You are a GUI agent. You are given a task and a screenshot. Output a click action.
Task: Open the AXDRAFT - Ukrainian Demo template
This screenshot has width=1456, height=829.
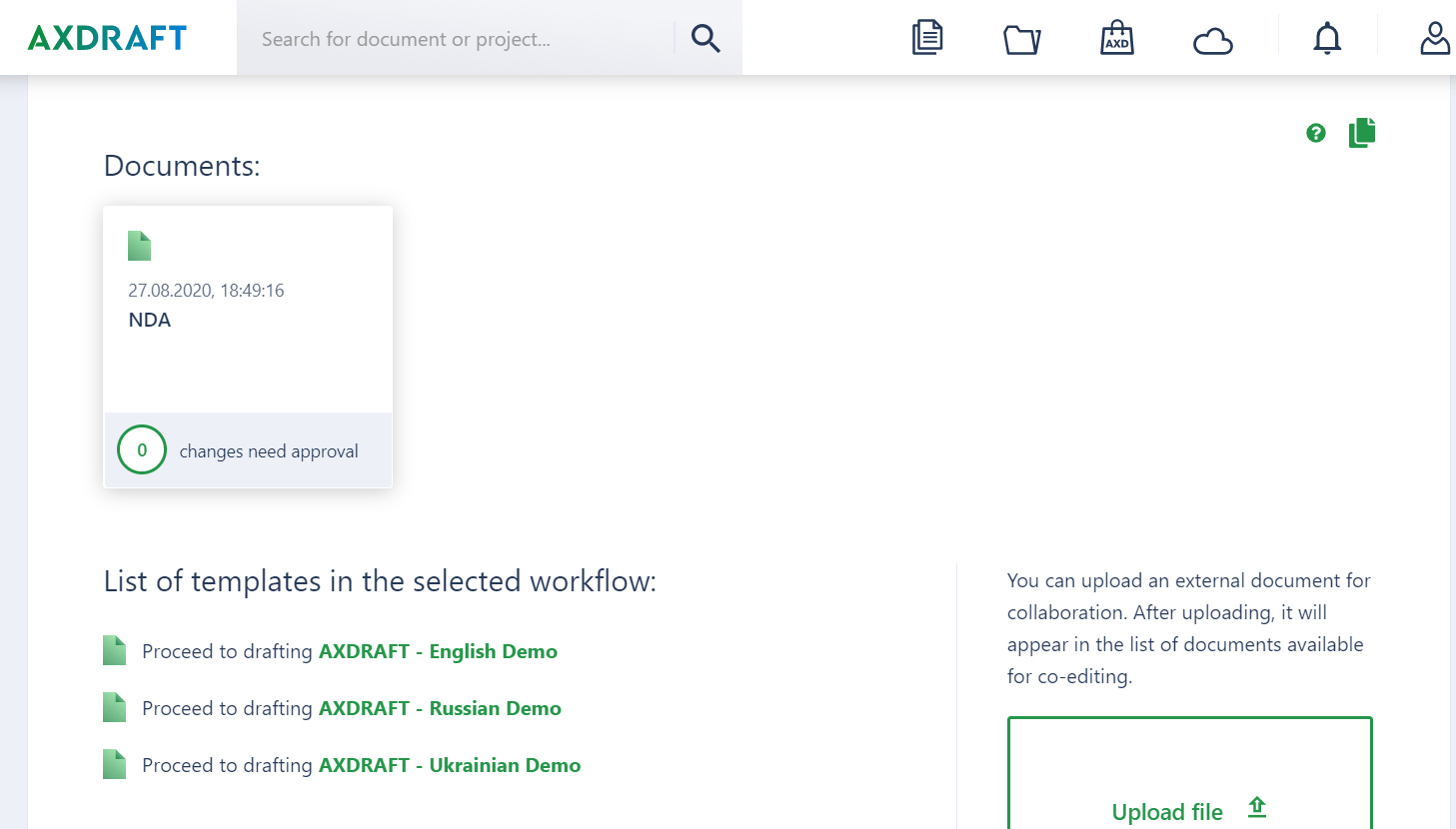click(x=450, y=765)
